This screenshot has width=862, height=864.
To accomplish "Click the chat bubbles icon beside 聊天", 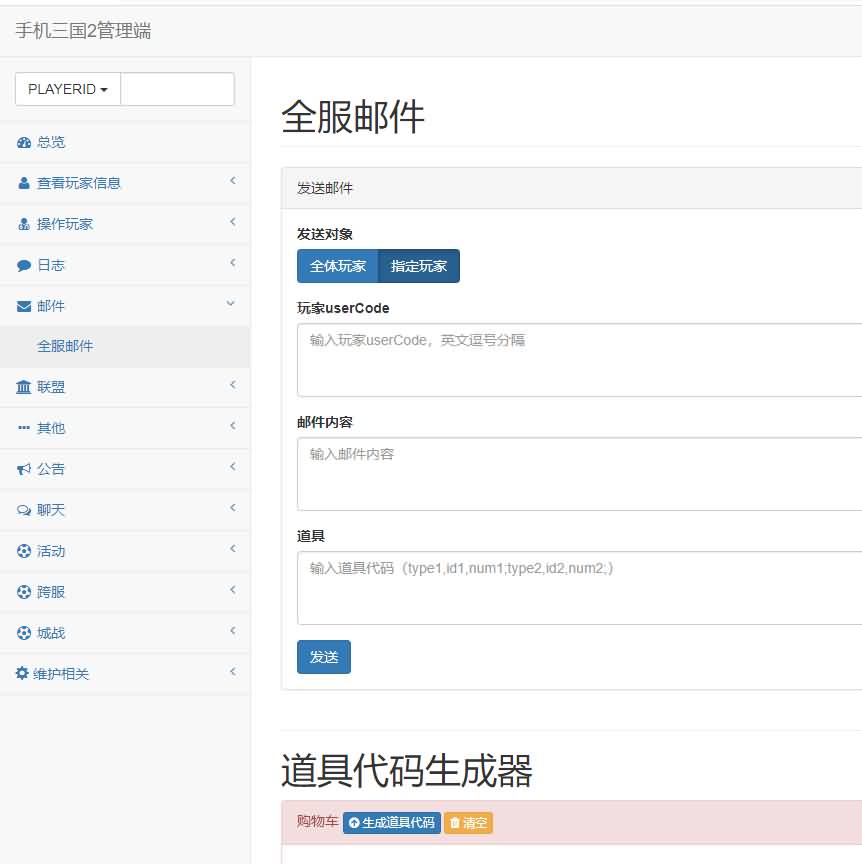I will [x=24, y=510].
